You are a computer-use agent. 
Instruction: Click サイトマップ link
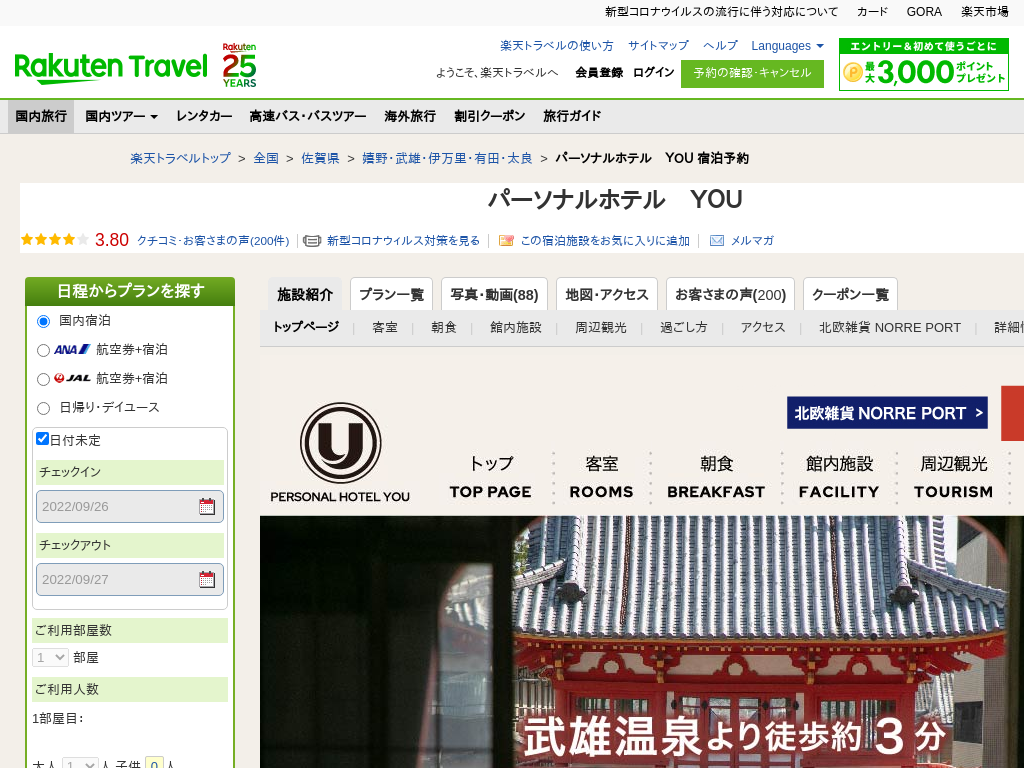pyautogui.click(x=658, y=46)
